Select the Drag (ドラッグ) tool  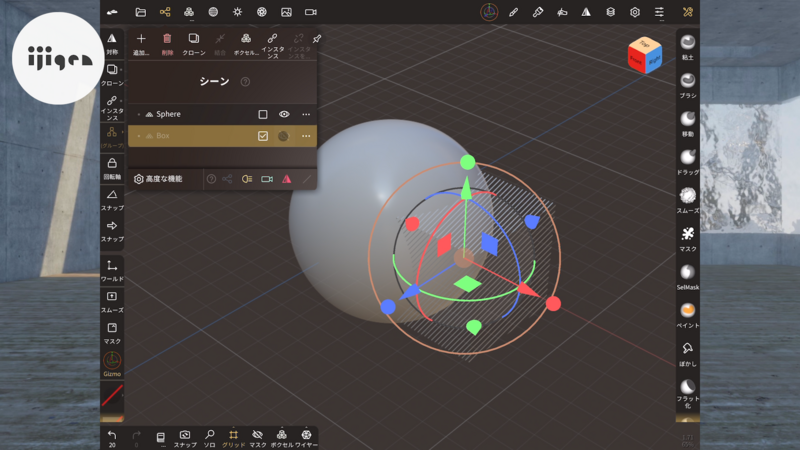pyautogui.click(x=688, y=162)
